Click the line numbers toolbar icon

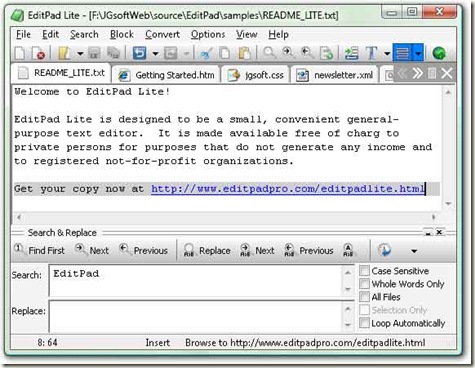(x=351, y=53)
